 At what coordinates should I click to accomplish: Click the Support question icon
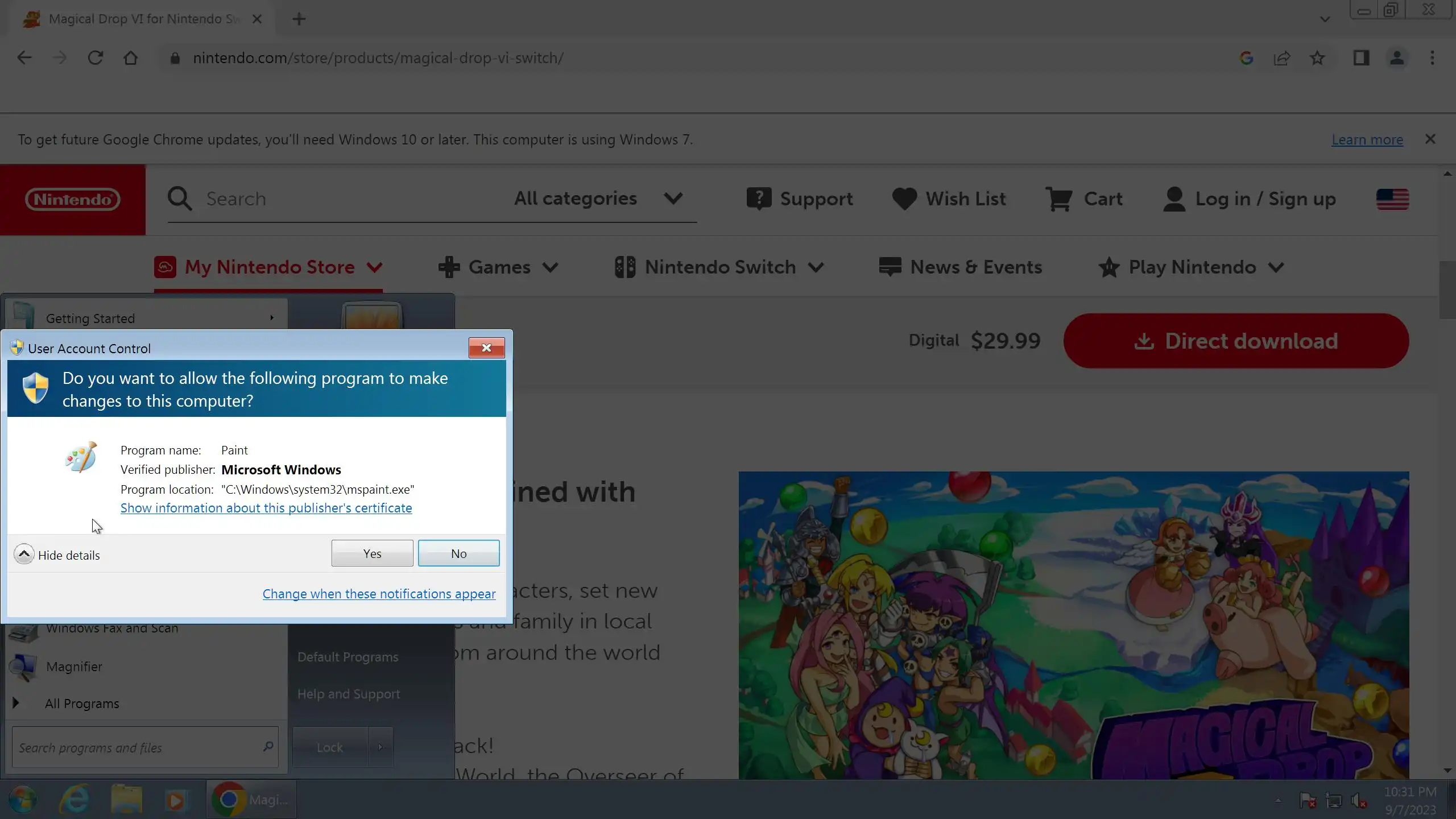pos(759,199)
